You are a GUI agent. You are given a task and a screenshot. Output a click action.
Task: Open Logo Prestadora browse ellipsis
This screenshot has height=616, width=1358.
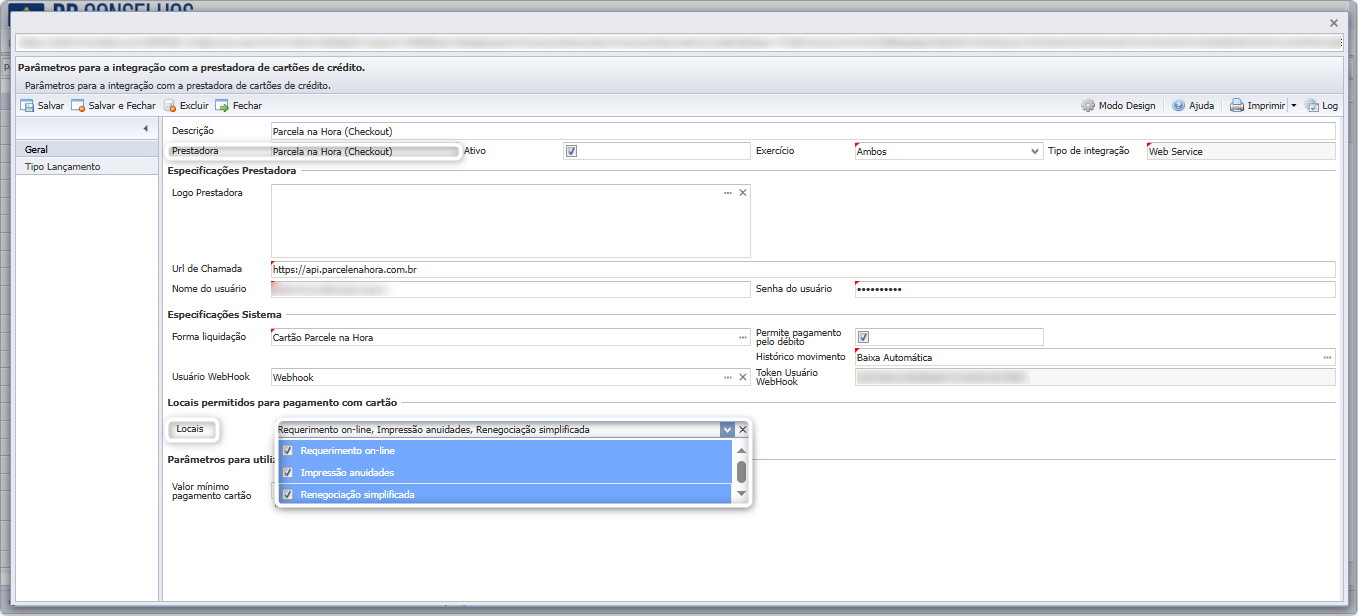coord(728,192)
